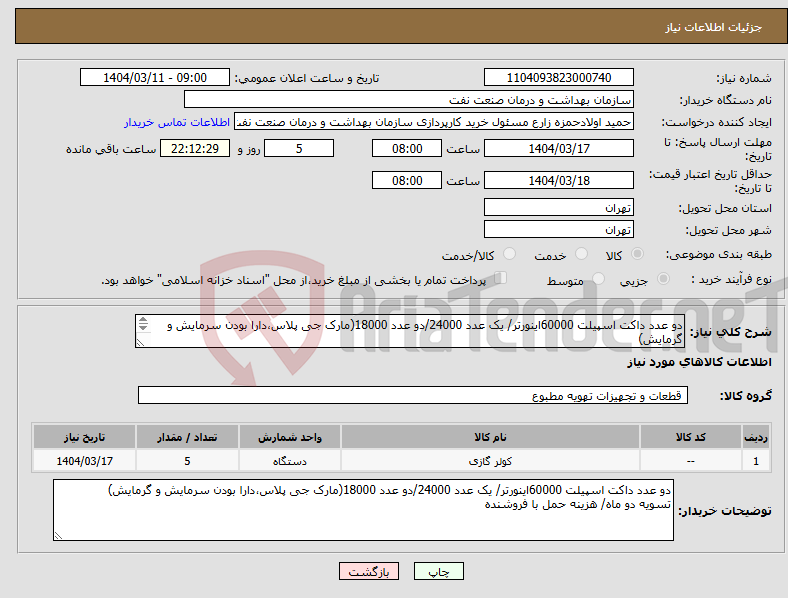The height and width of the screenshot is (598, 788).
Task: Open the اطلاعات تماس خریدار link
Action: coord(177,122)
